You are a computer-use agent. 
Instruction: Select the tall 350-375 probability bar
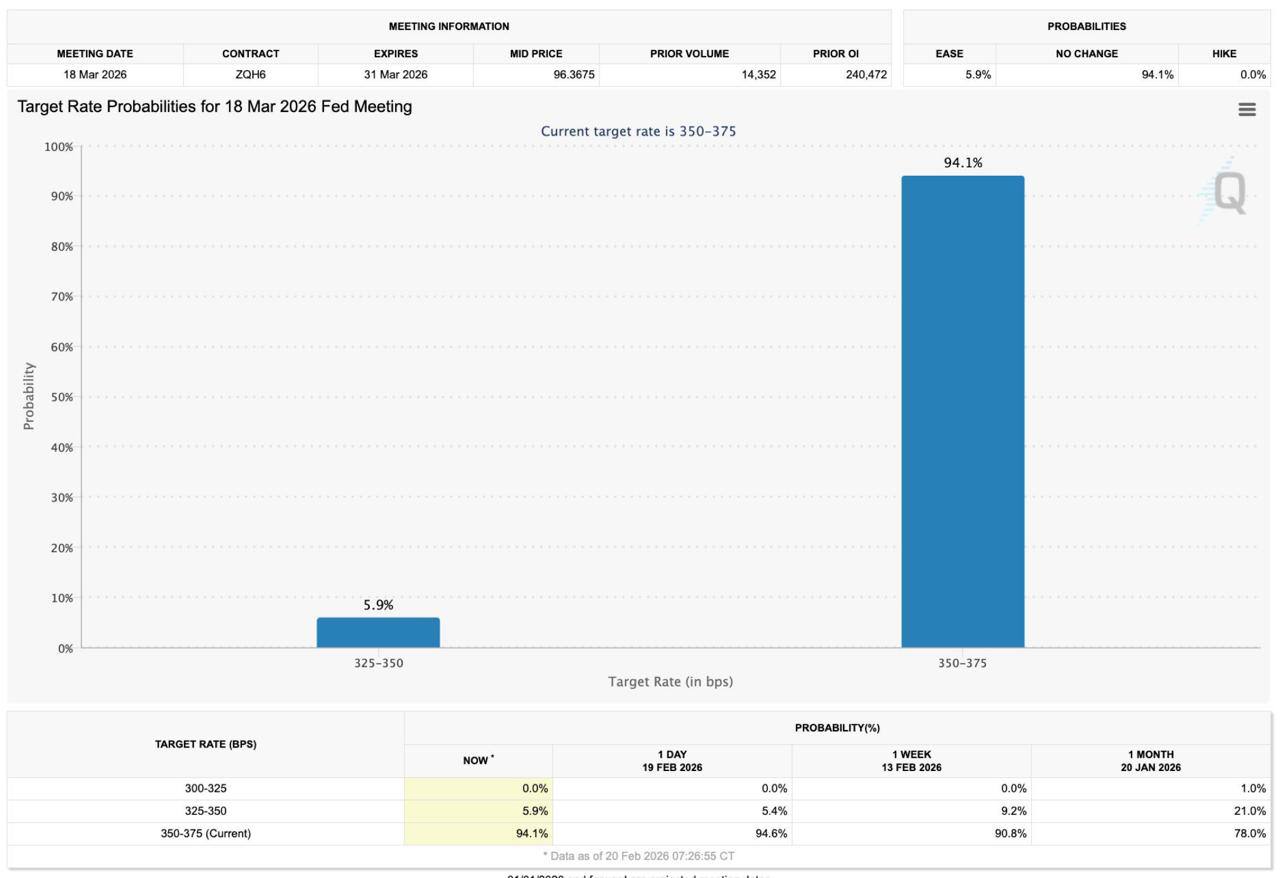pos(962,411)
